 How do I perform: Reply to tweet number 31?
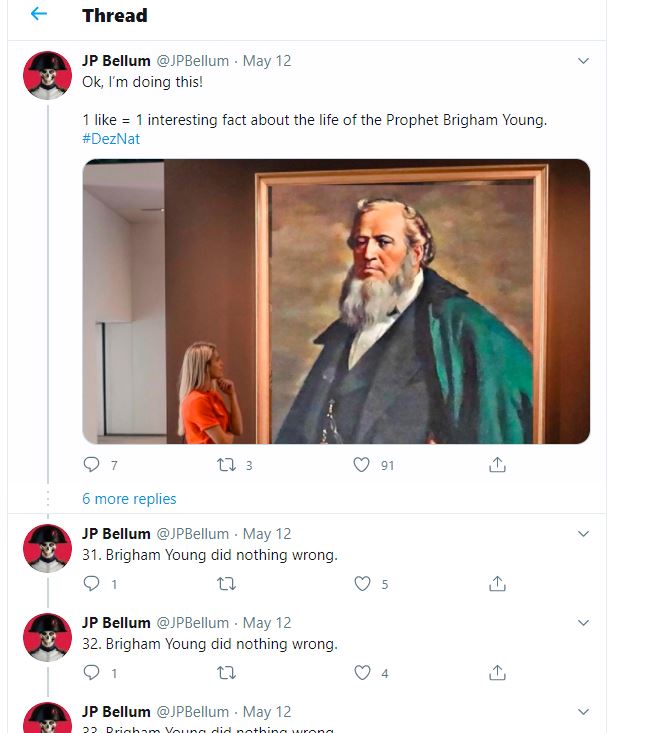[x=92, y=584]
